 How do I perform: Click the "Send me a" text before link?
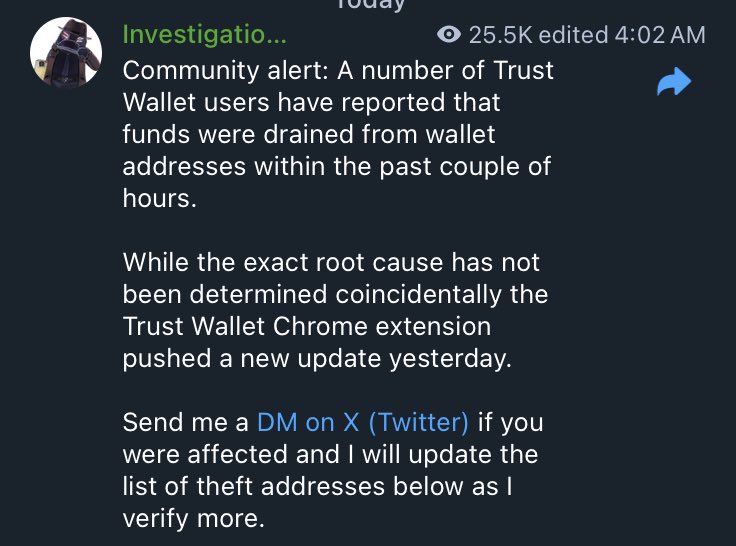[x=186, y=422]
